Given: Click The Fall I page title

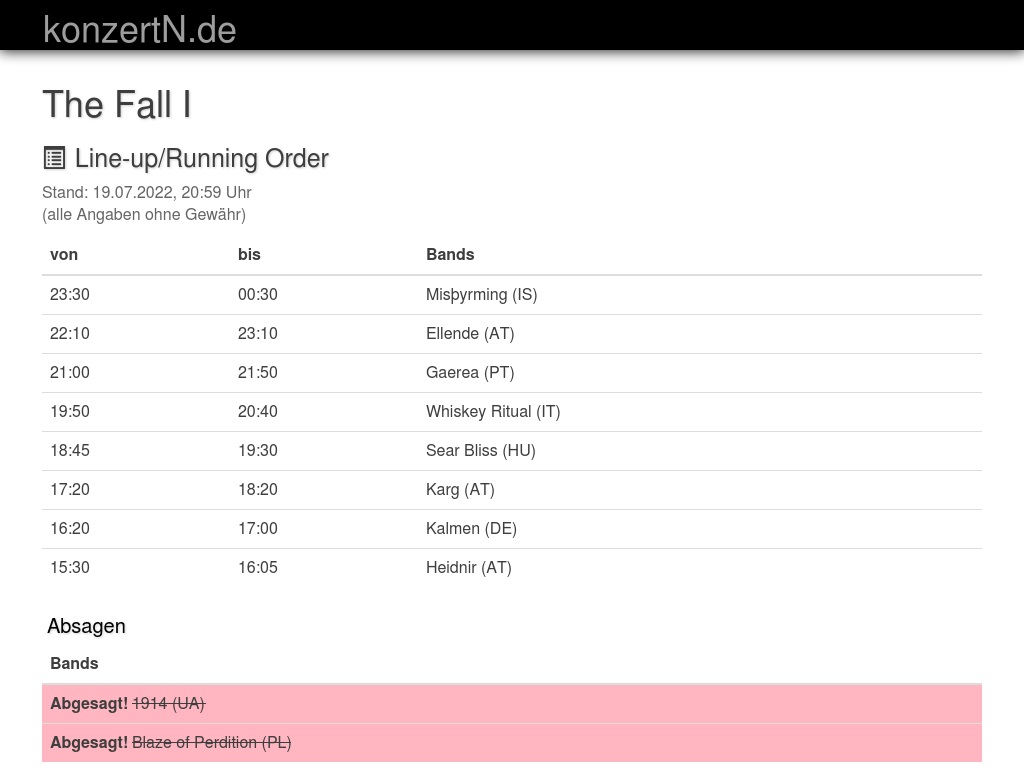Looking at the screenshot, I should [x=117, y=105].
